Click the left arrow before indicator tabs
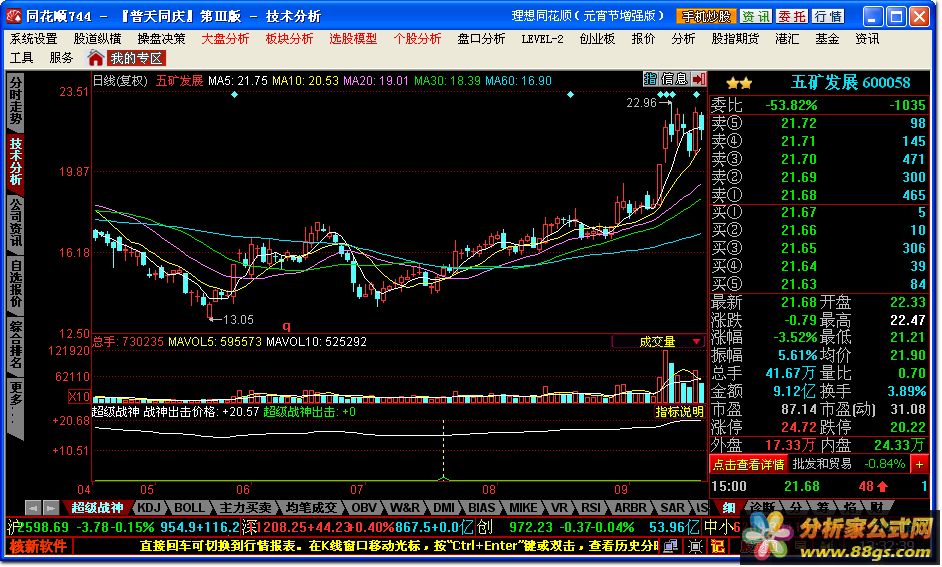This screenshot has height=567, width=942. point(33,508)
